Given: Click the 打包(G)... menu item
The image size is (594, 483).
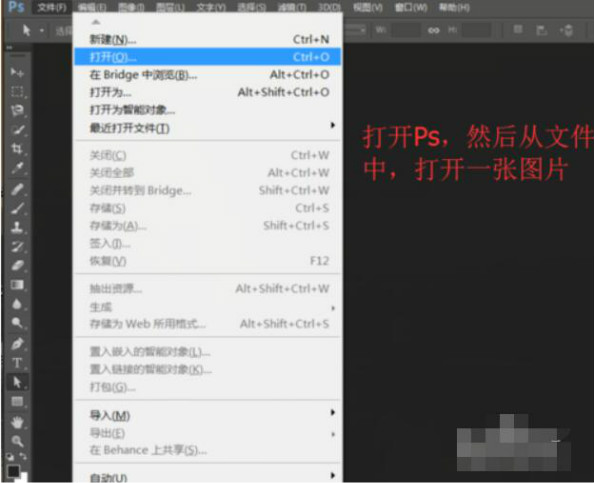Looking at the screenshot, I should point(208,387).
